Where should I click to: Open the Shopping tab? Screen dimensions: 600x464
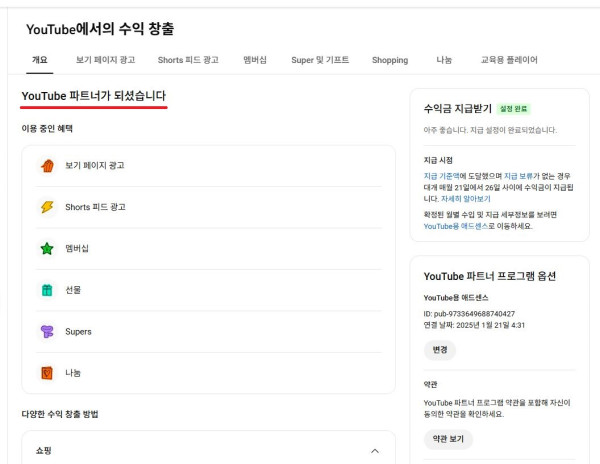[390, 60]
